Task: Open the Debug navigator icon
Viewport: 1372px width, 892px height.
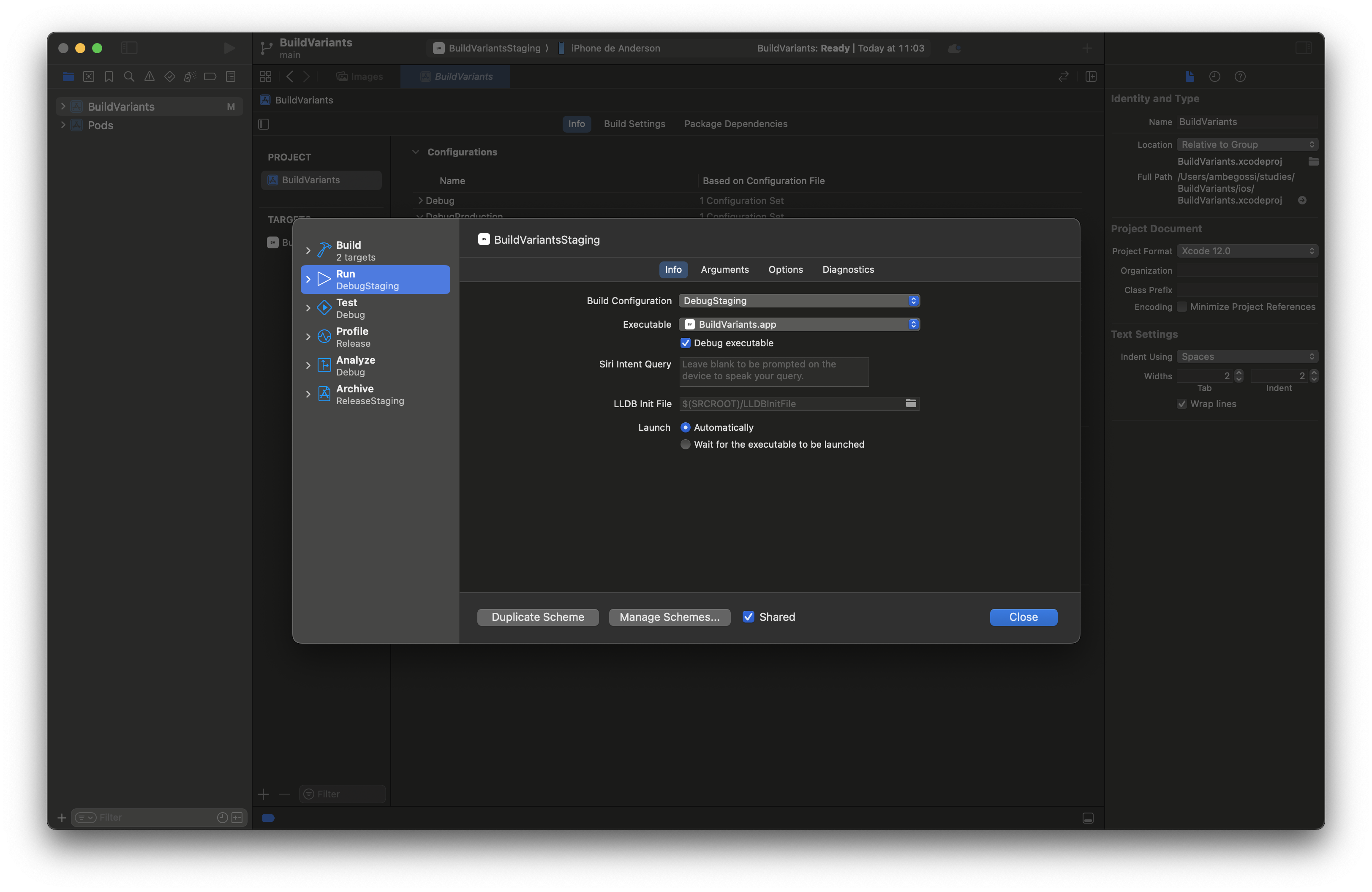Action: point(190,76)
